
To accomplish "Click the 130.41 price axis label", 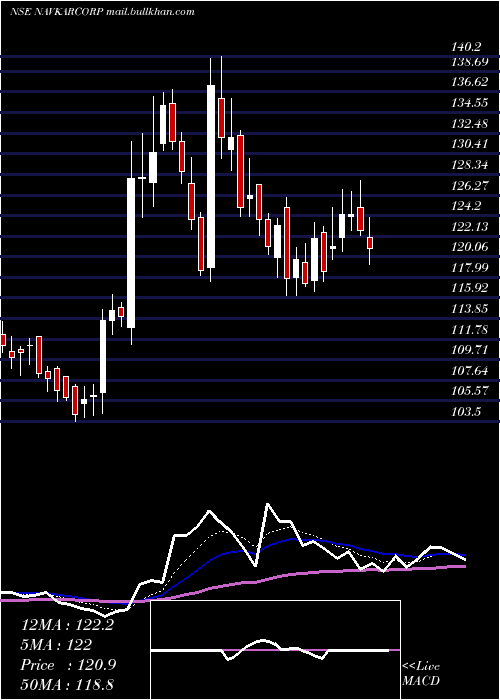I will click(x=470, y=144).
